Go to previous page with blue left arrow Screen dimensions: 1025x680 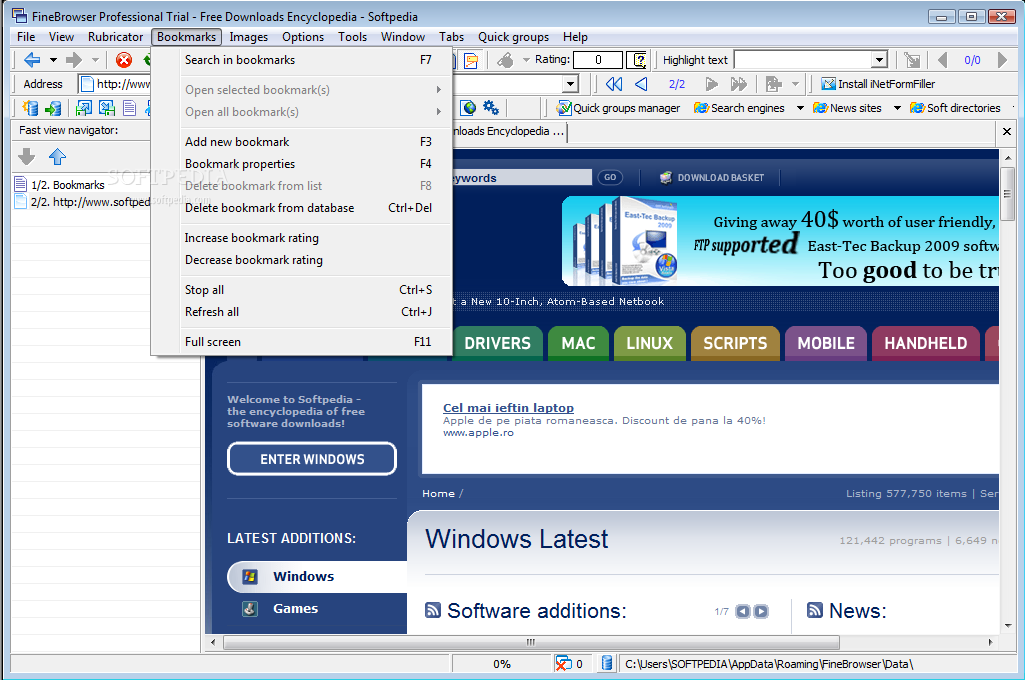(641, 84)
